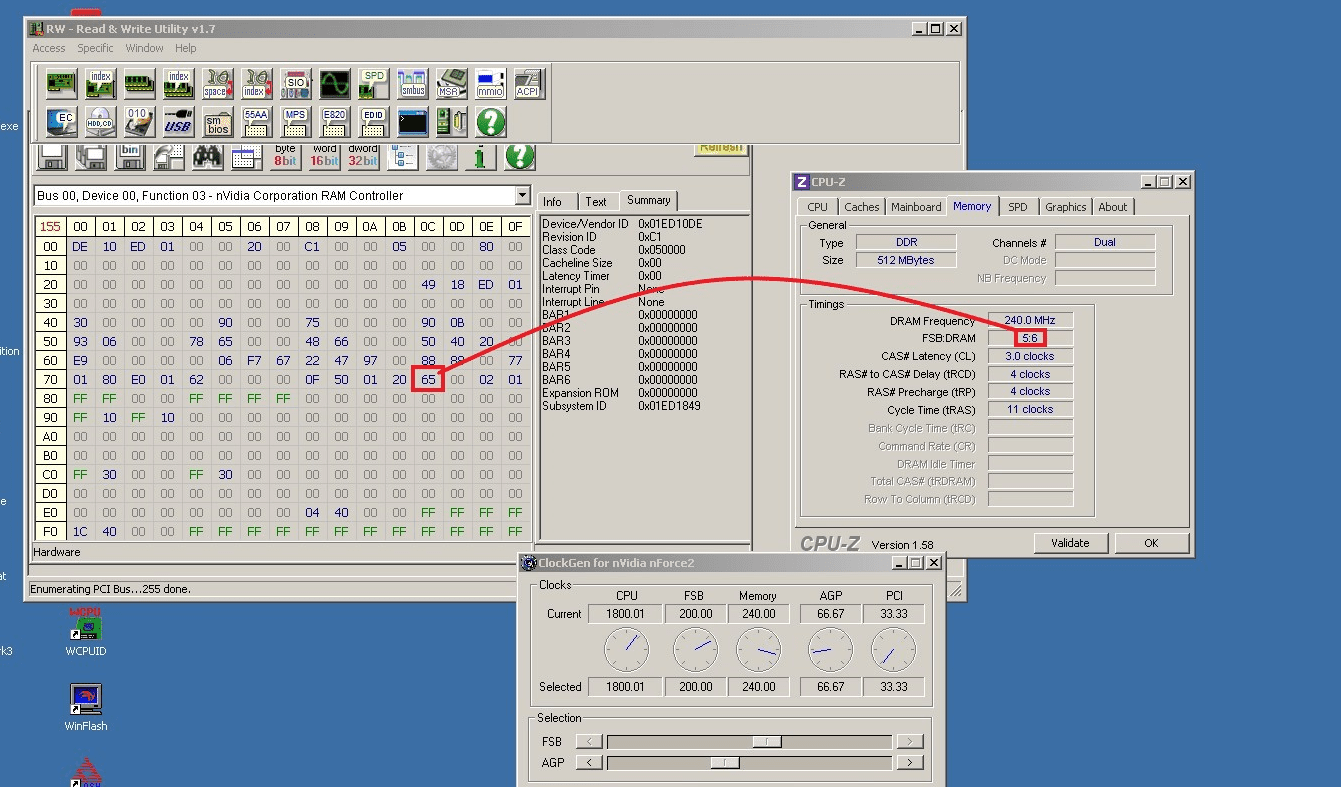
Task: Open the CPU tab in CPU-Z
Action: tap(818, 207)
